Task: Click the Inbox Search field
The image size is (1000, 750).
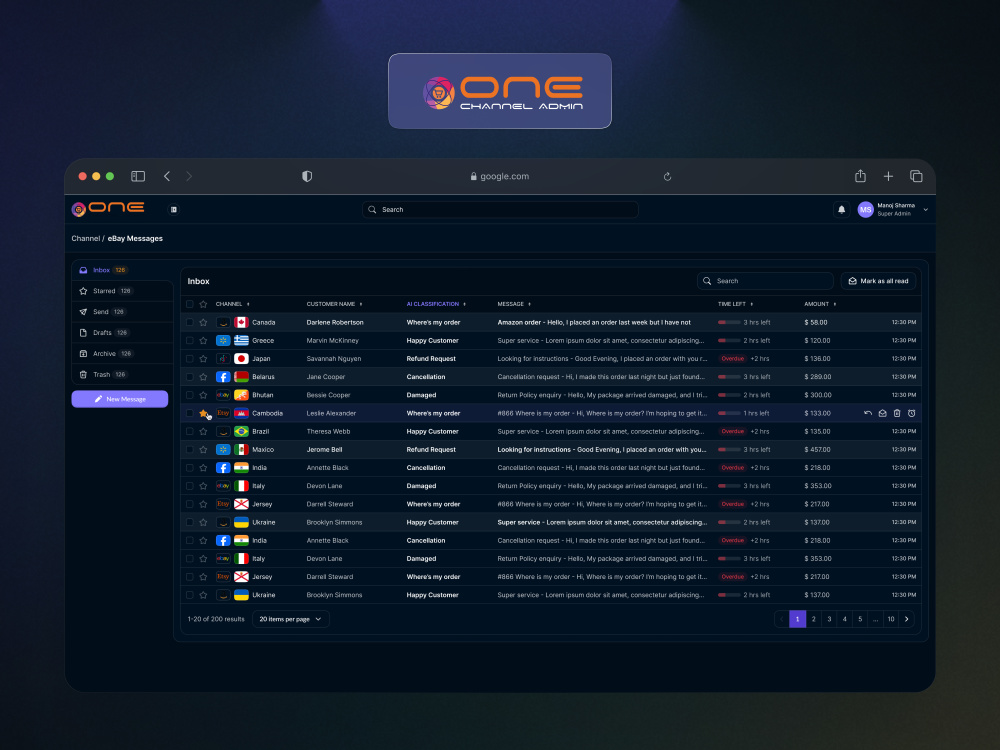Action: coord(765,281)
